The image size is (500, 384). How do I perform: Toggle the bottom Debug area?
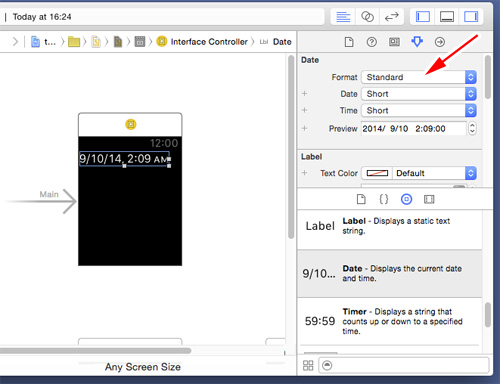click(447, 17)
